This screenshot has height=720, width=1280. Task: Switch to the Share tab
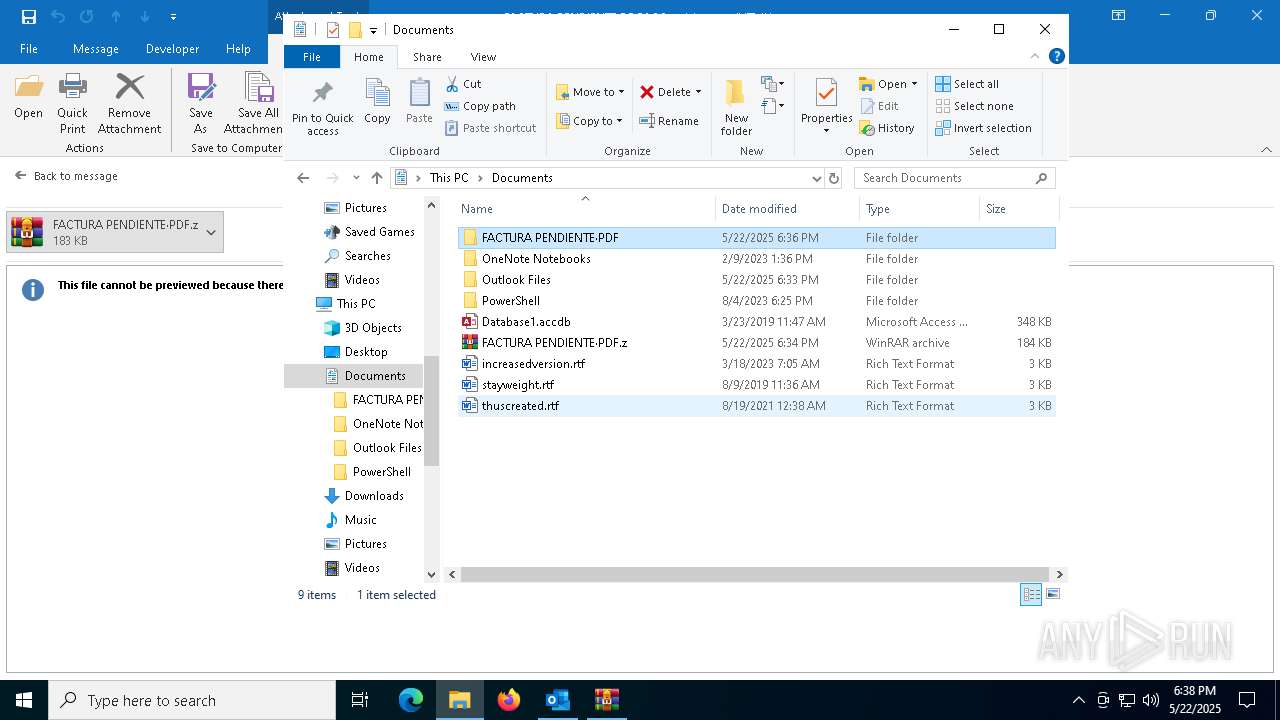[x=427, y=57]
